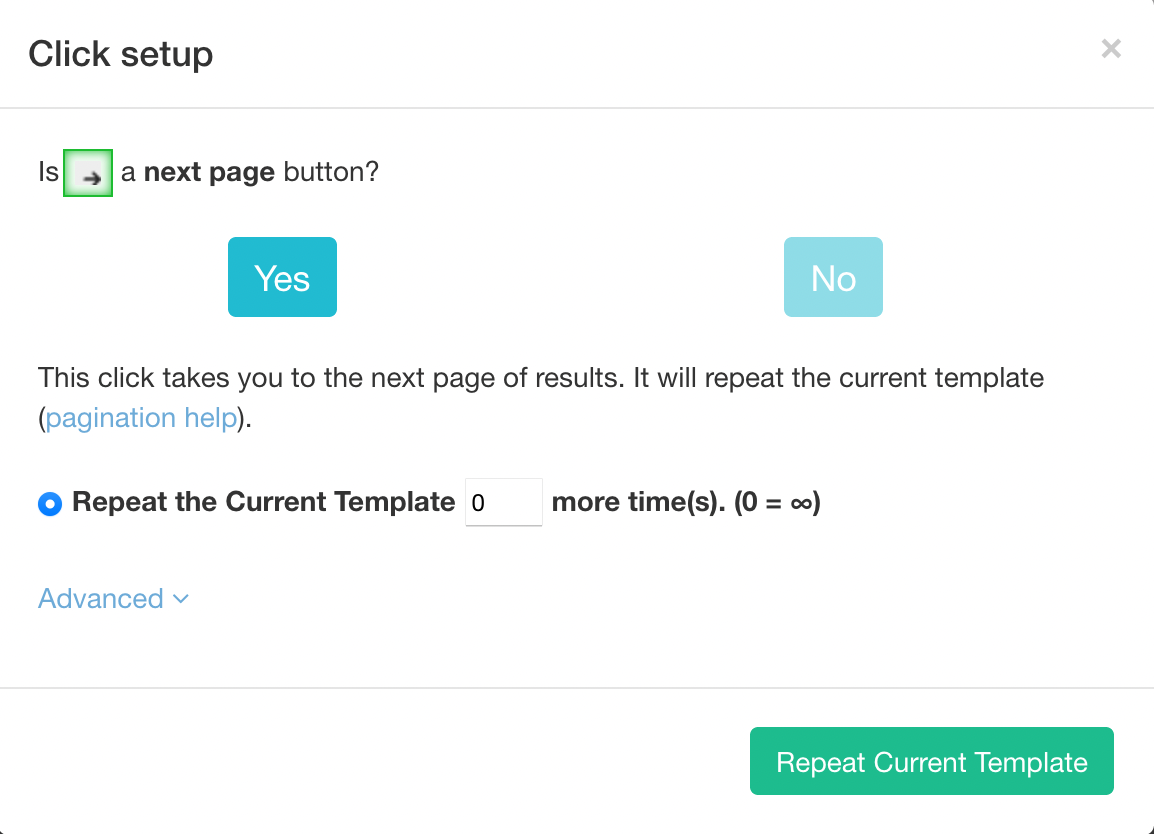Confirm with the Yes button

click(283, 278)
